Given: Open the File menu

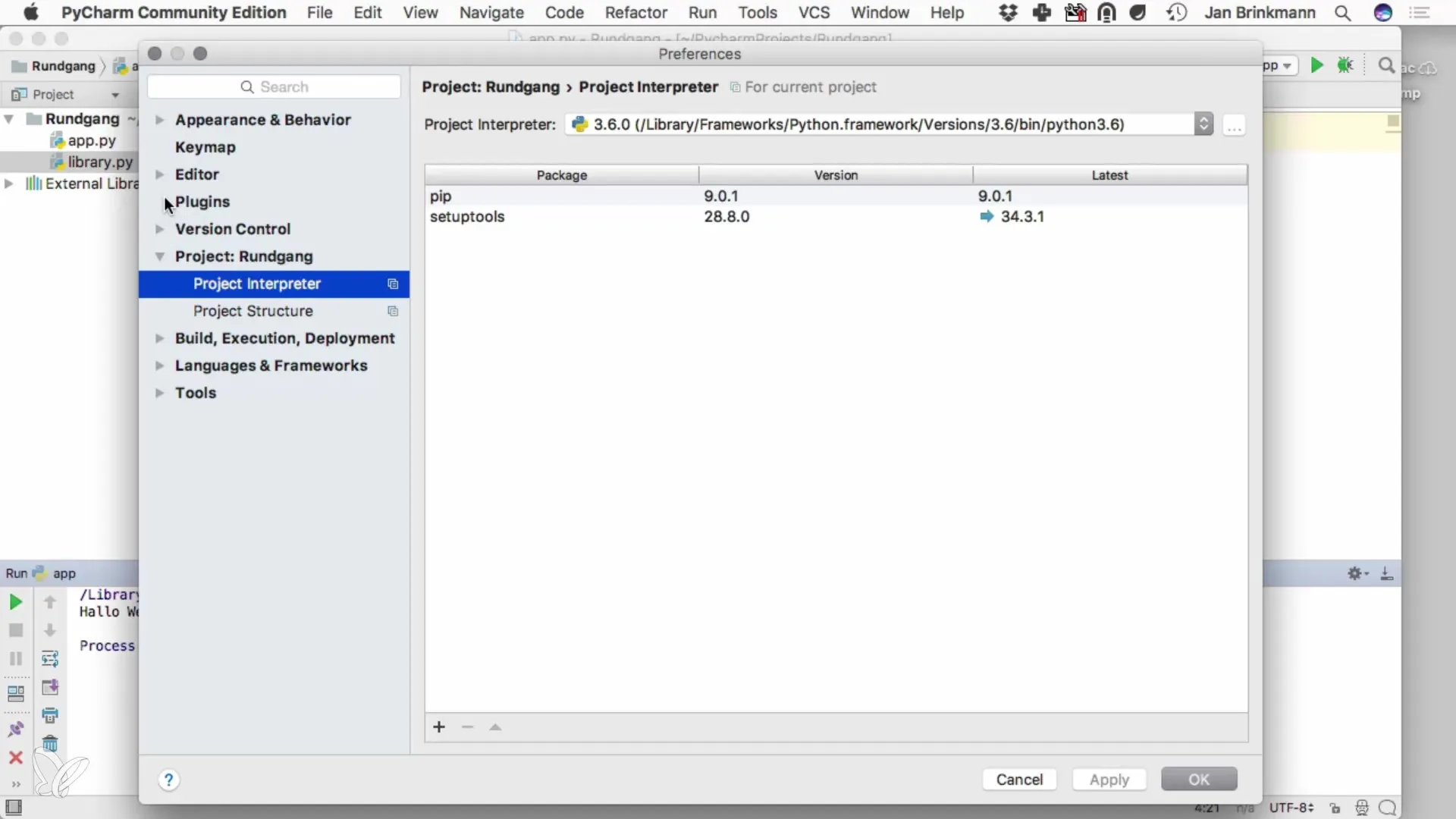Looking at the screenshot, I should tap(319, 13).
